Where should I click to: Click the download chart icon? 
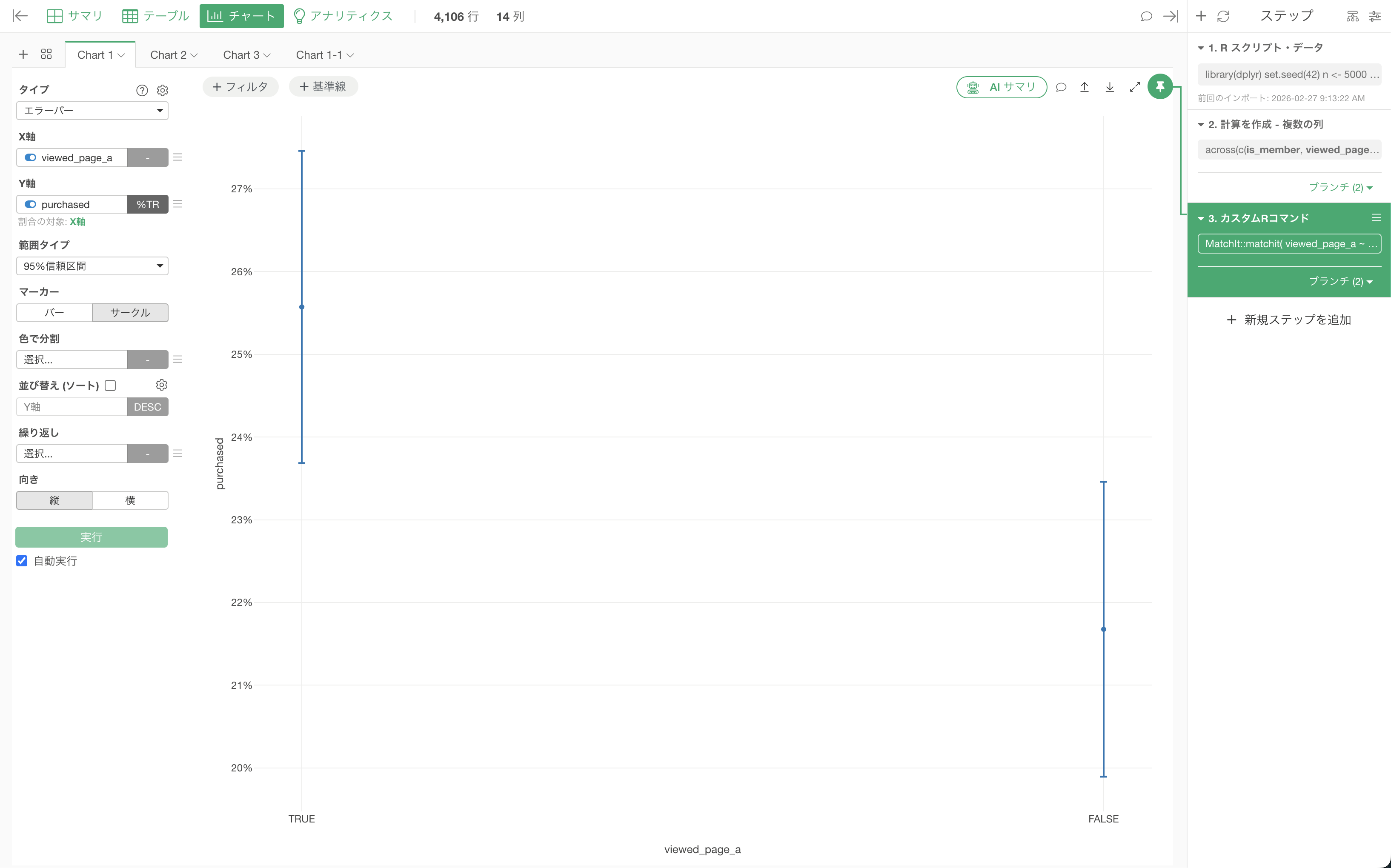(1110, 87)
